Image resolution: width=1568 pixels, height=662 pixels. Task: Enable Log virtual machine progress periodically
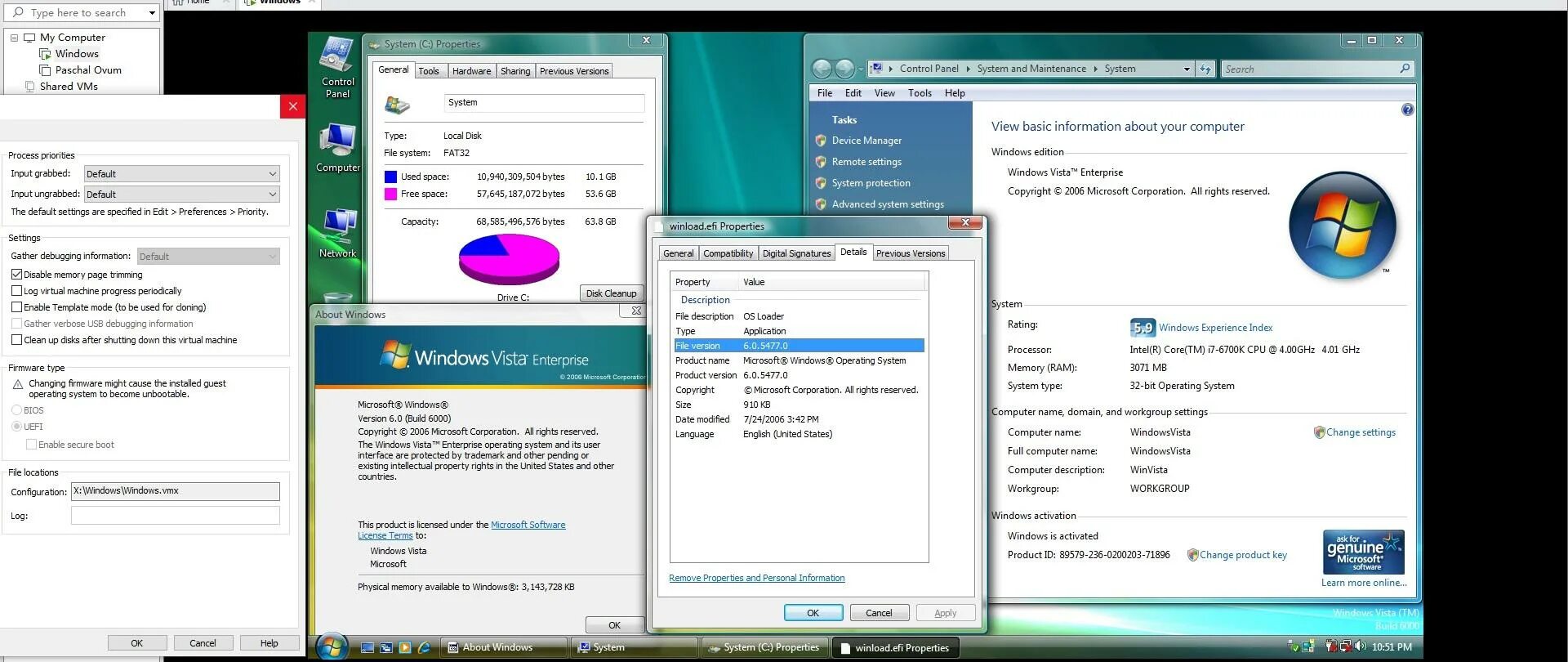[16, 291]
